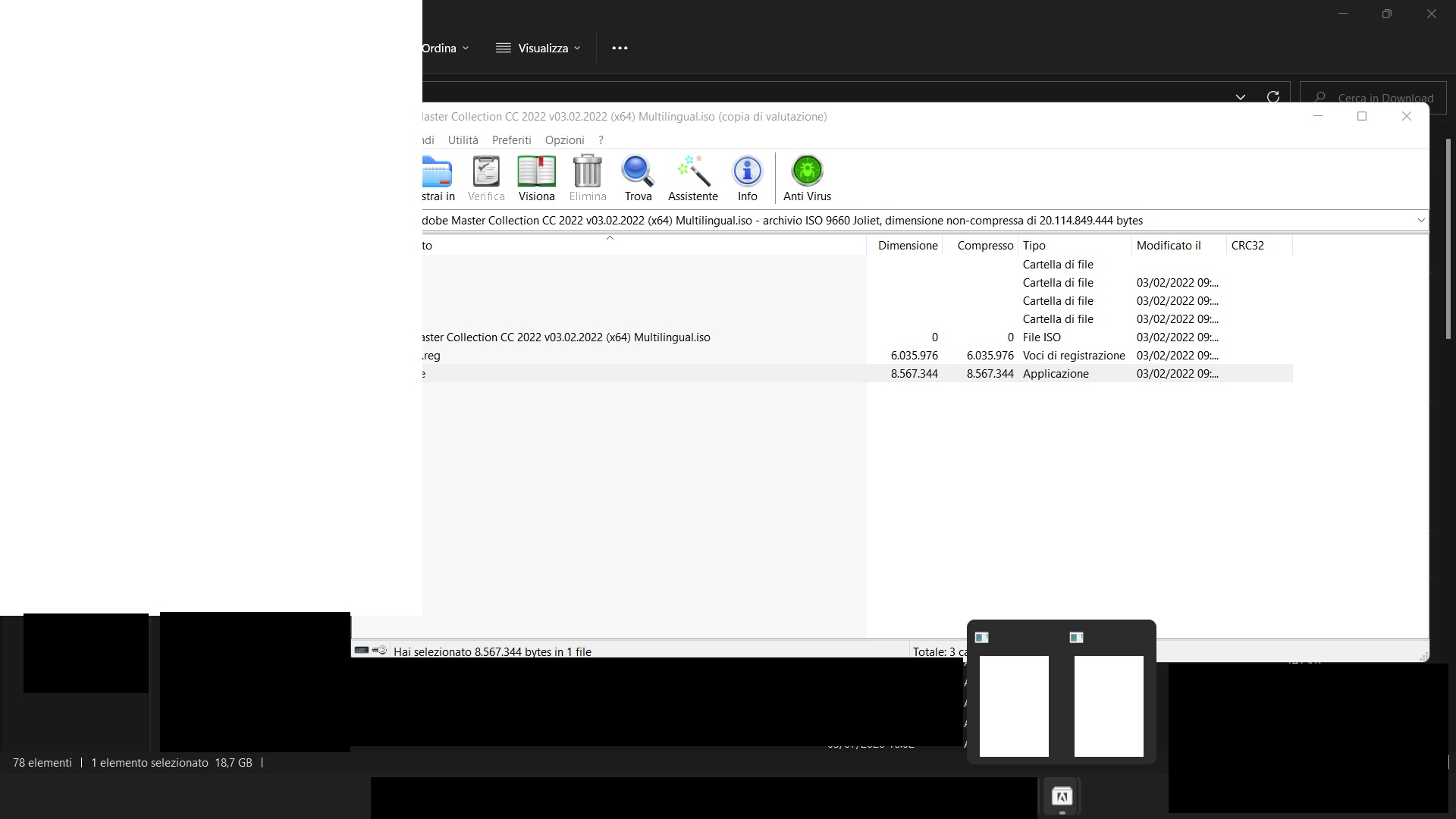
Task: Click the 6.035.976 Dimensione value
Action: click(x=914, y=356)
